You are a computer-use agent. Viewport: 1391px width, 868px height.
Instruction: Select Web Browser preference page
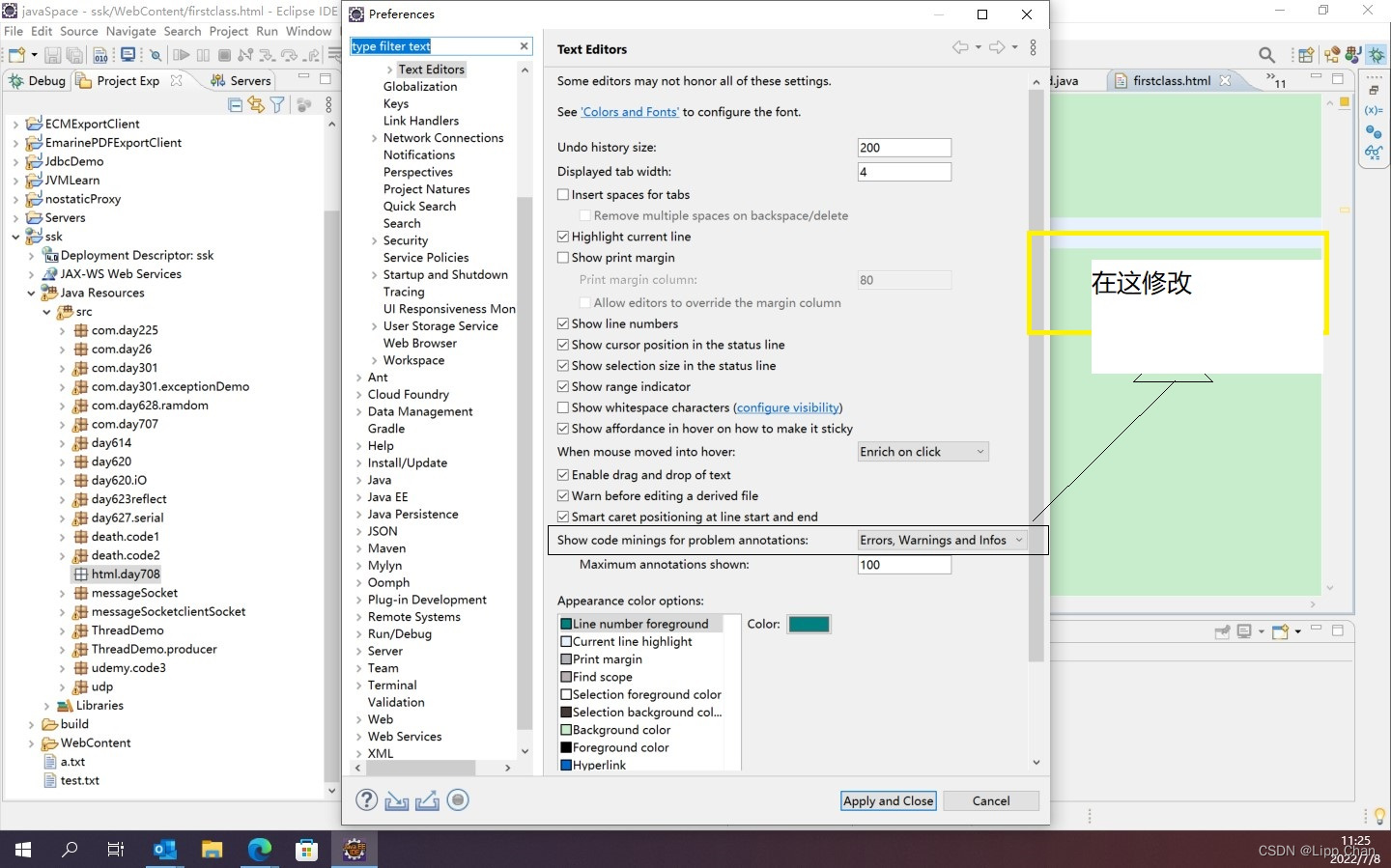click(x=420, y=343)
